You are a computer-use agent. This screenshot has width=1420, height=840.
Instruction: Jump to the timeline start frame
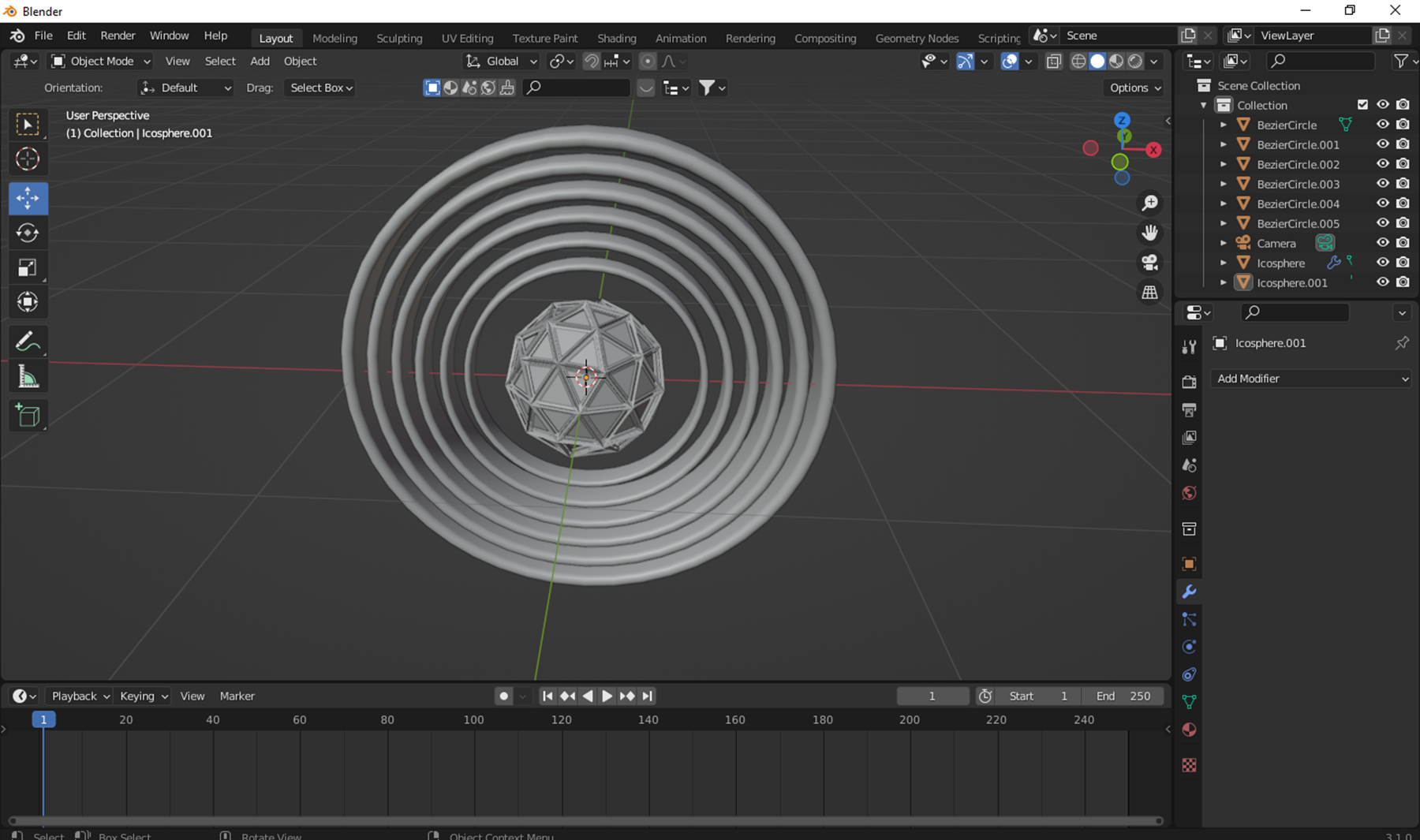coord(547,696)
